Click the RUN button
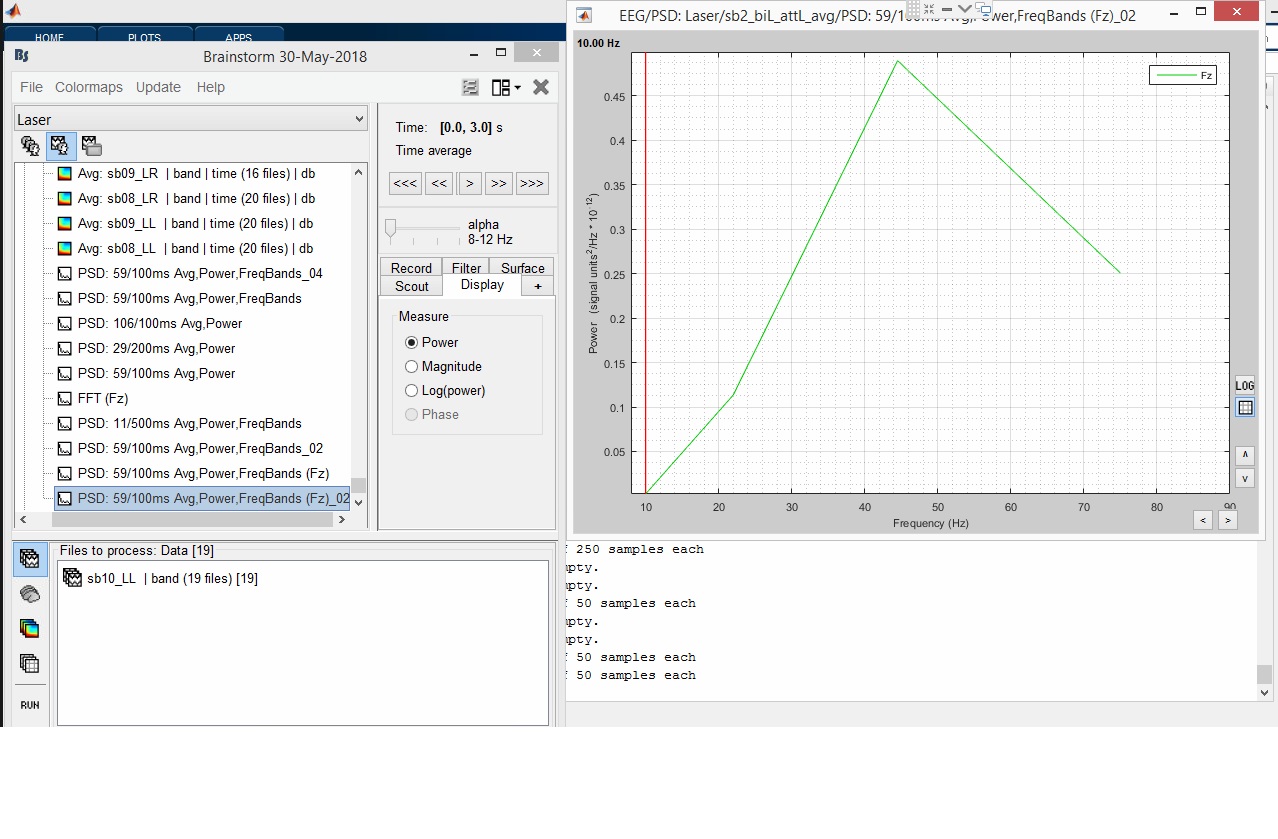 coord(30,705)
